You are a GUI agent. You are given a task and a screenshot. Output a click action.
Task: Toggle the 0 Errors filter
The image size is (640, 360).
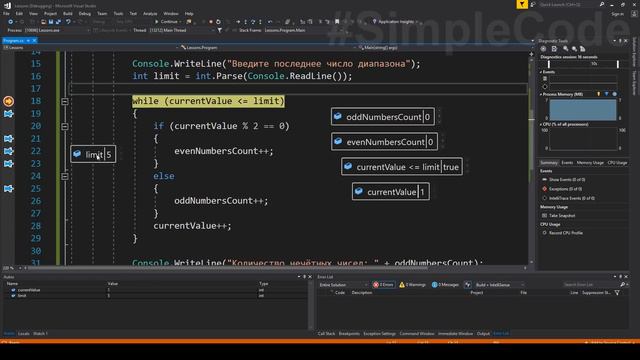pyautogui.click(x=383, y=284)
